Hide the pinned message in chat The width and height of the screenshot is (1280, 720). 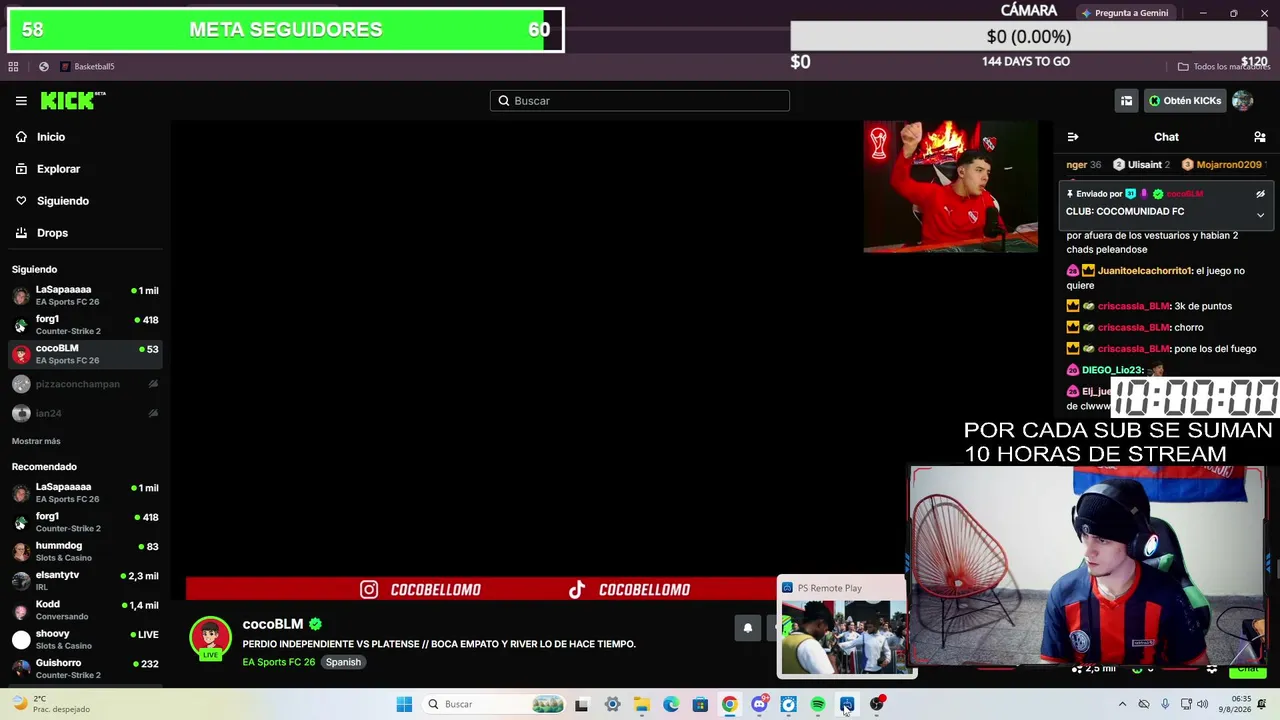[1260, 194]
